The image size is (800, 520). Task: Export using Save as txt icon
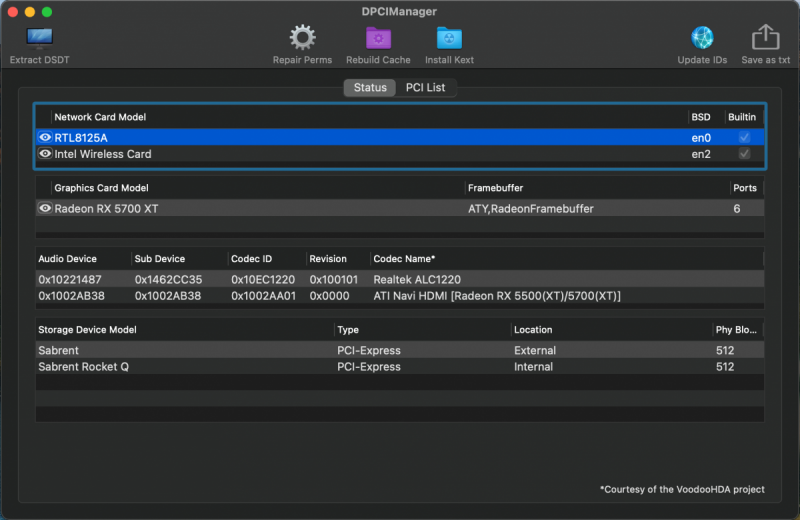[x=765, y=37]
